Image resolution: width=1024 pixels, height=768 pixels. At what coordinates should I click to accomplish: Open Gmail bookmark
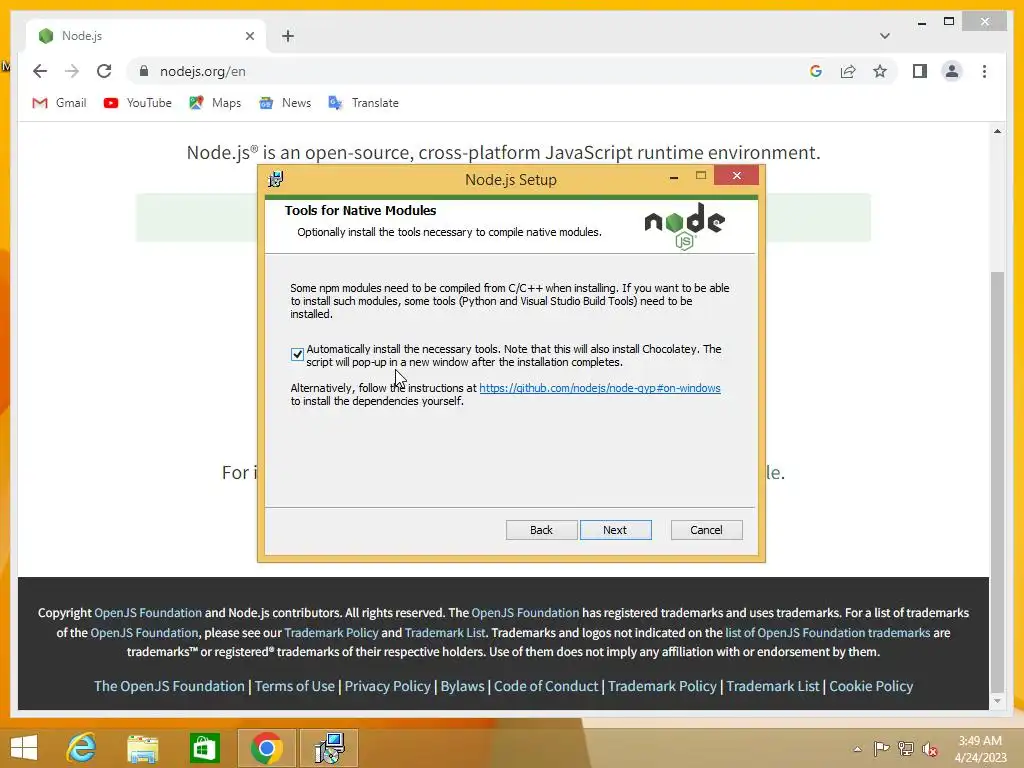pos(59,103)
